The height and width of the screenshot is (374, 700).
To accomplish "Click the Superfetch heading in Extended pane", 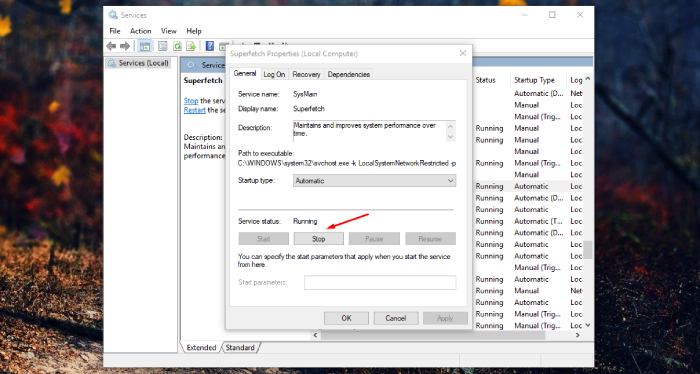I will 203,81.
